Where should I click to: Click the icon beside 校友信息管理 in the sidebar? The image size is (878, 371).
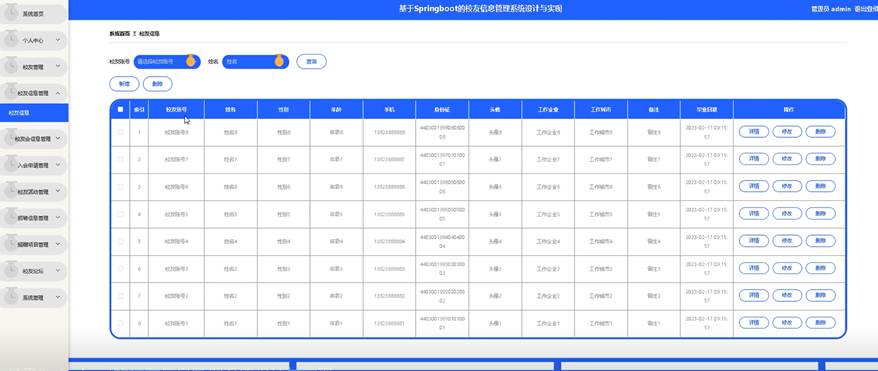coord(11,93)
